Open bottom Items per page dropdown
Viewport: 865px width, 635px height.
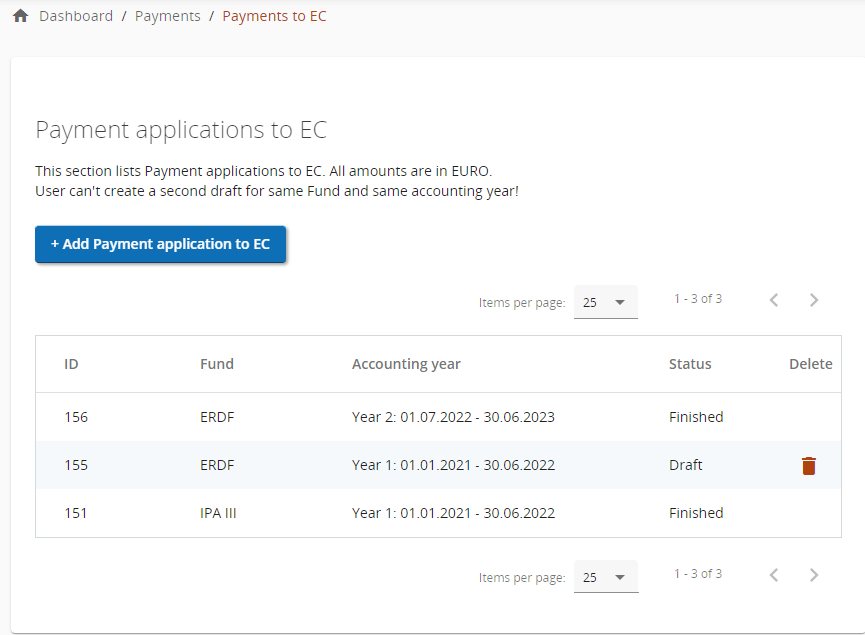pos(606,577)
